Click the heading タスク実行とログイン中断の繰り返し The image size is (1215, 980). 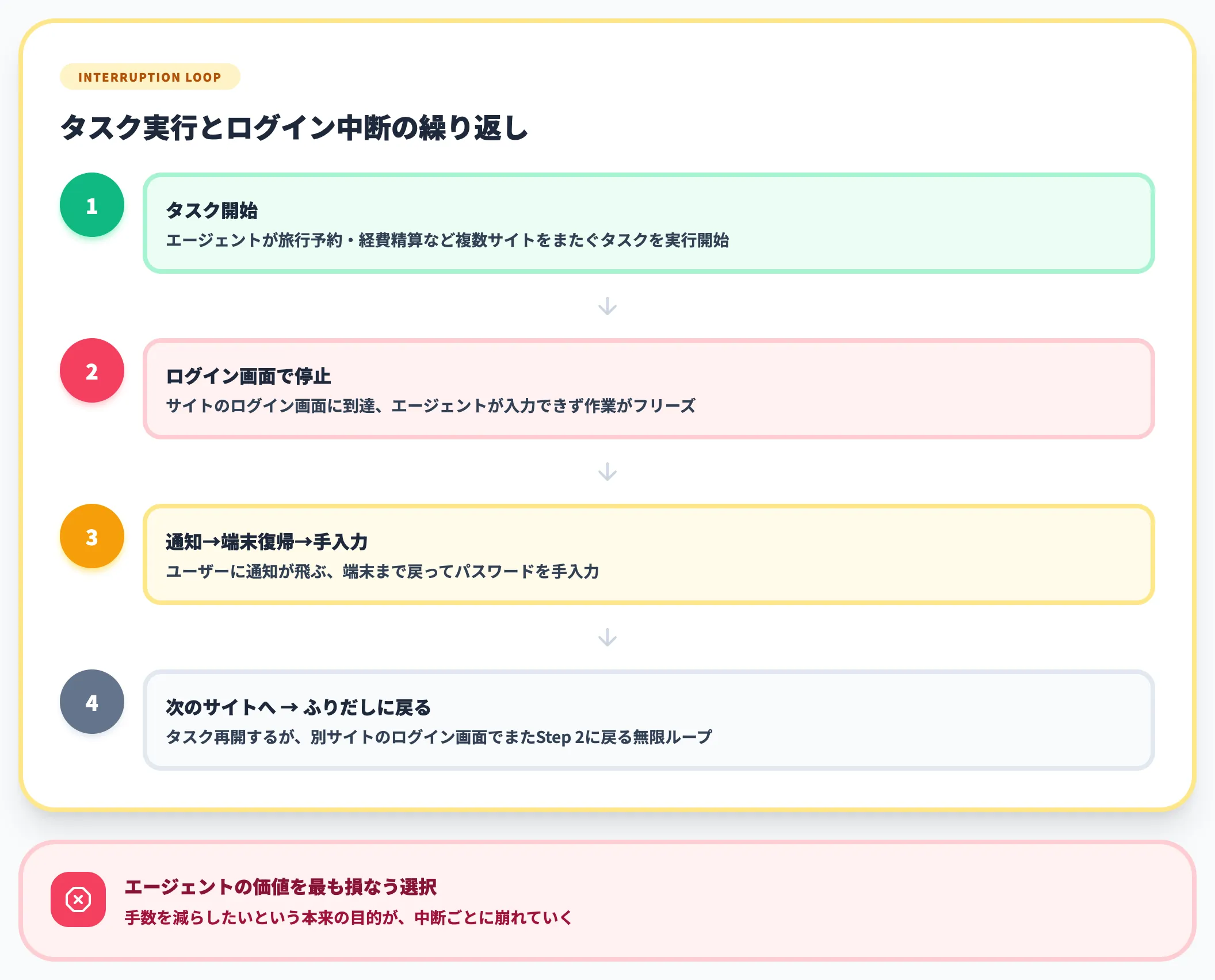click(294, 128)
